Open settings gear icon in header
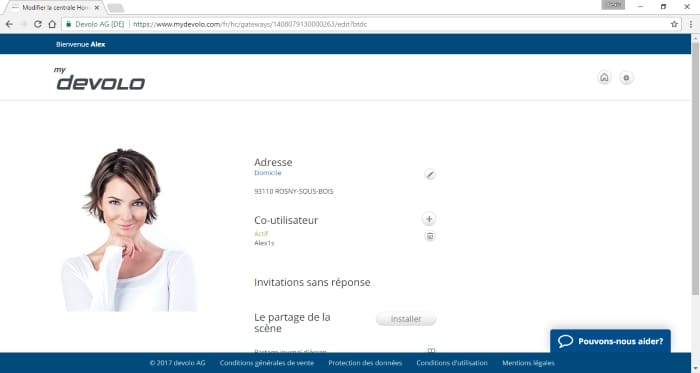Screen dimensions: 700x373 (x=626, y=78)
